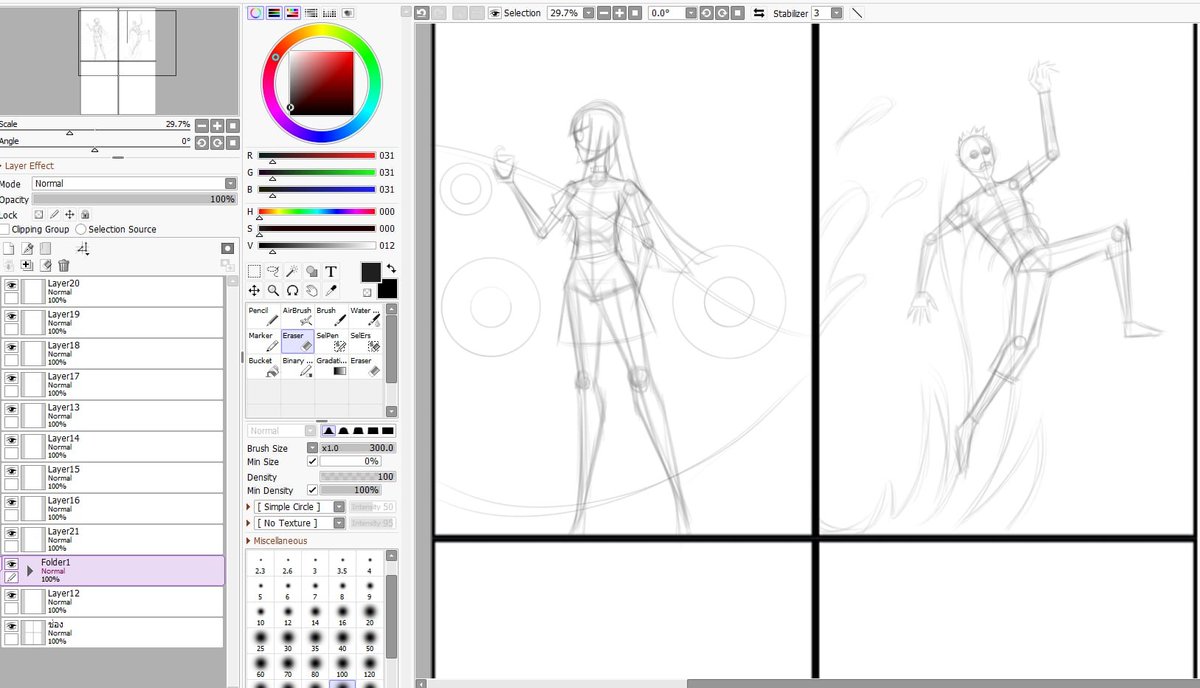Enable the Clipping Group checkbox
1200x688 pixels.
7,229
